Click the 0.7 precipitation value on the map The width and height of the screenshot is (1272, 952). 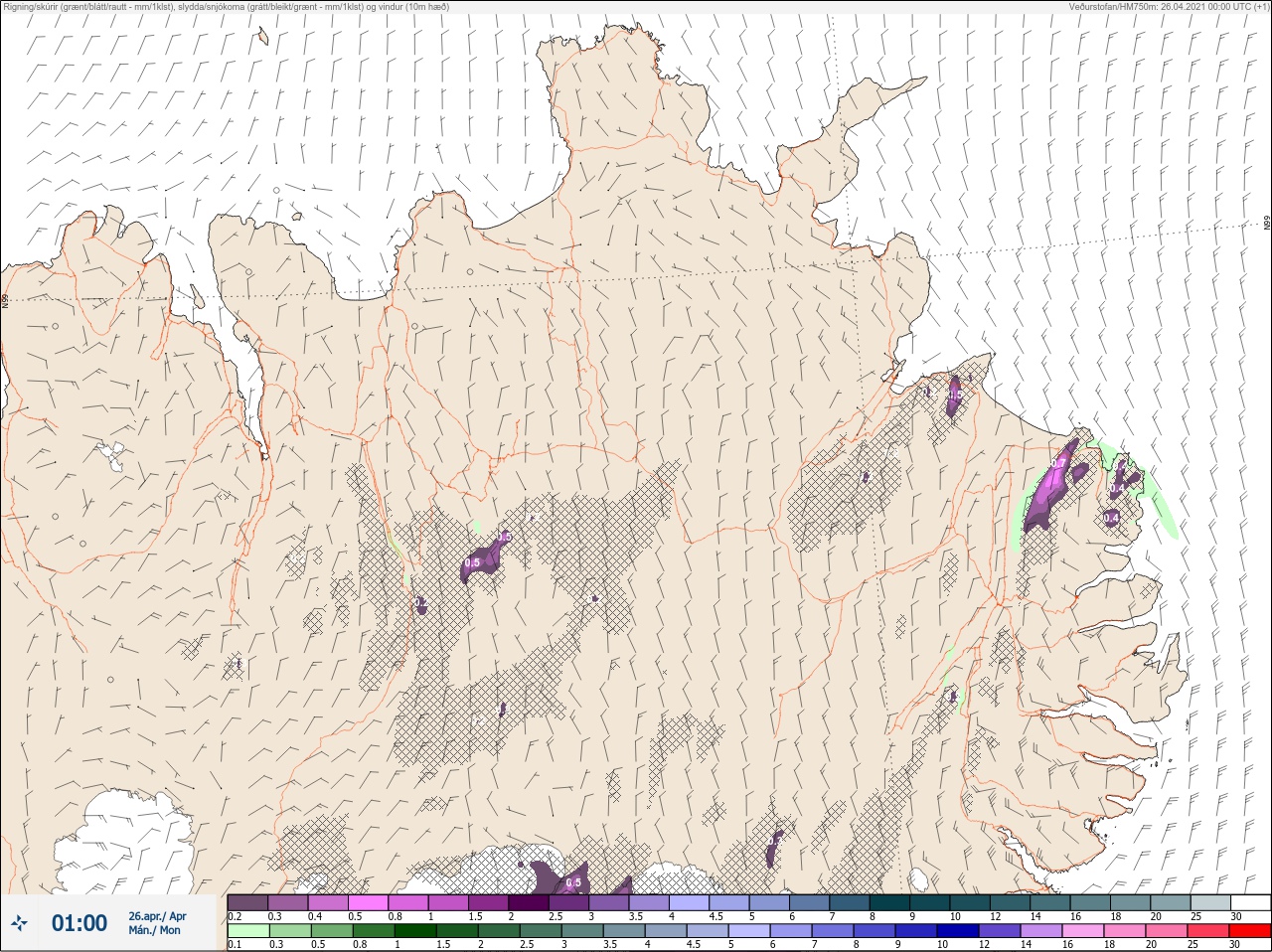(x=1058, y=464)
